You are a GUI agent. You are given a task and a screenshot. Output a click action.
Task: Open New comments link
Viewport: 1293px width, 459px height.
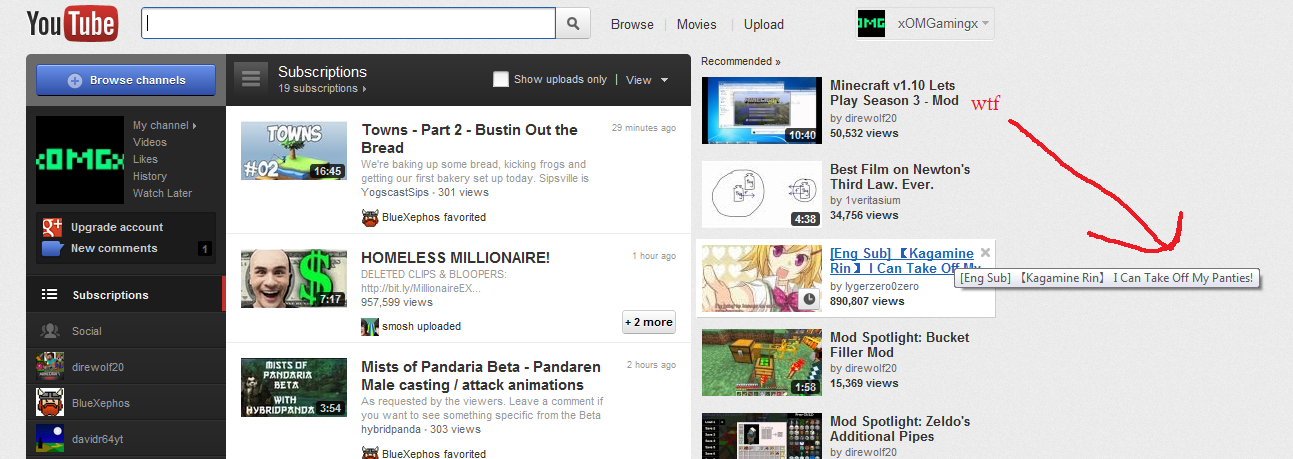[114, 248]
